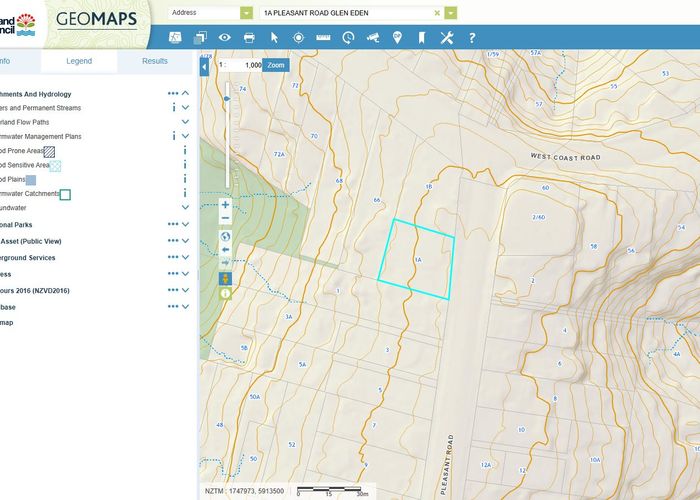Activate the crosshair locate target tool
Image resolution: width=700 pixels, height=500 pixels.
pos(299,38)
